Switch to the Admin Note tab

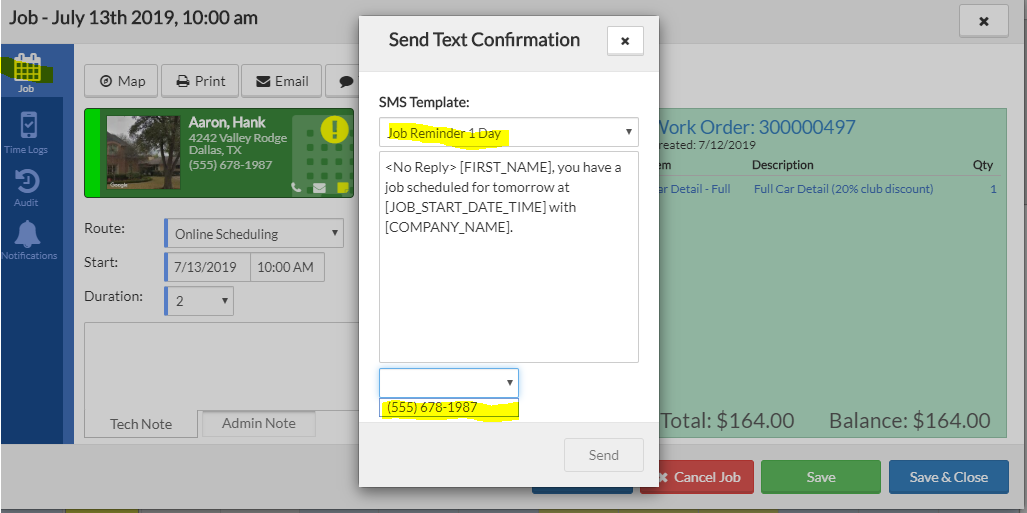click(x=258, y=423)
